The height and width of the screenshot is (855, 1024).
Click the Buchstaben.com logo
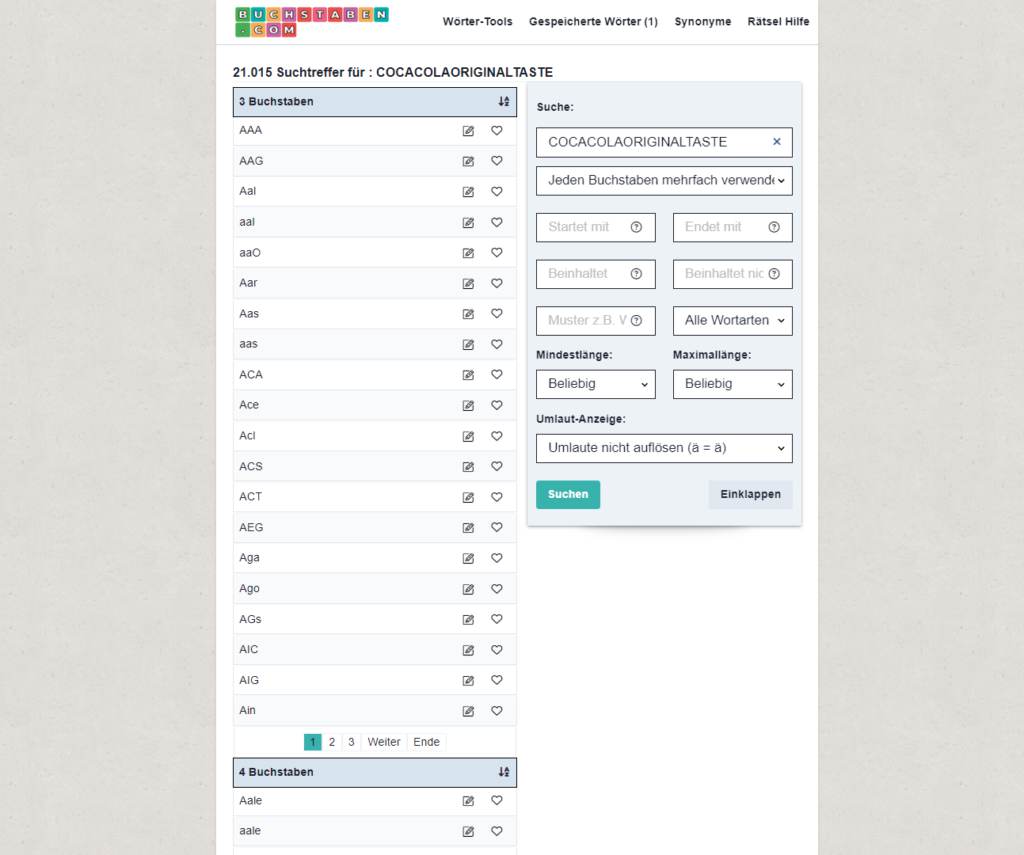312,22
